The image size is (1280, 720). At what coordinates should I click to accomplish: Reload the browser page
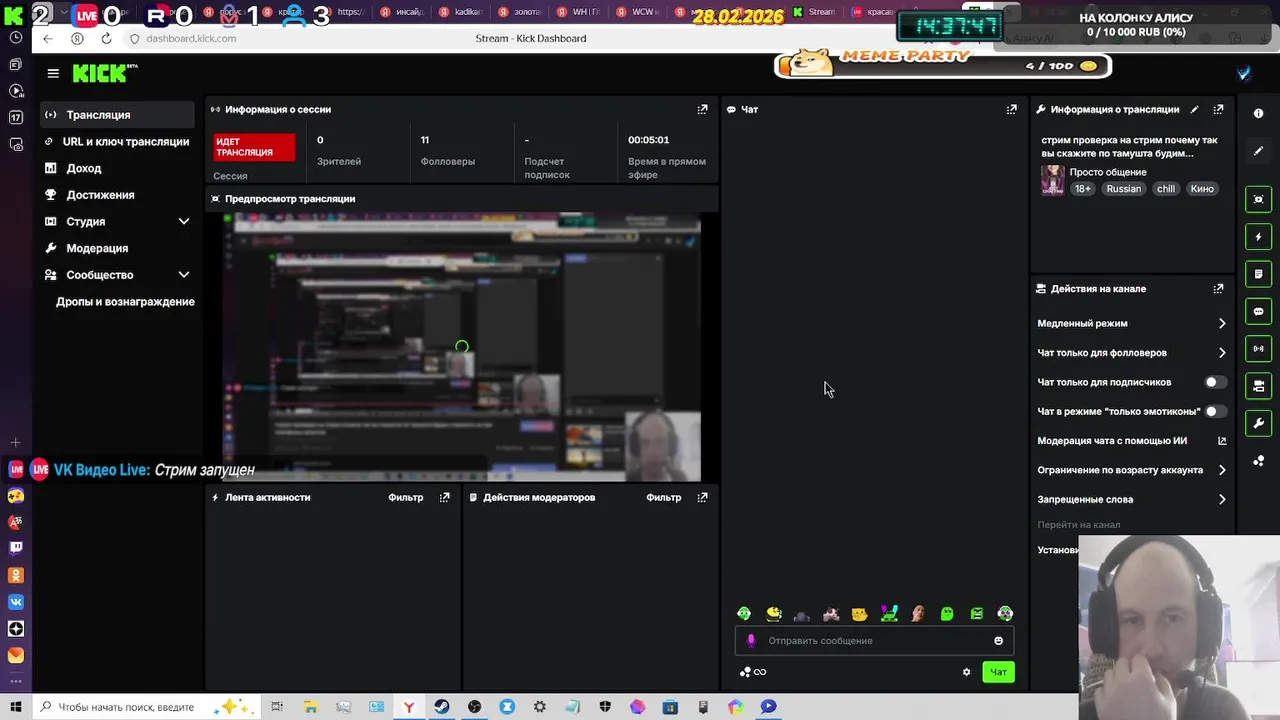tap(106, 38)
